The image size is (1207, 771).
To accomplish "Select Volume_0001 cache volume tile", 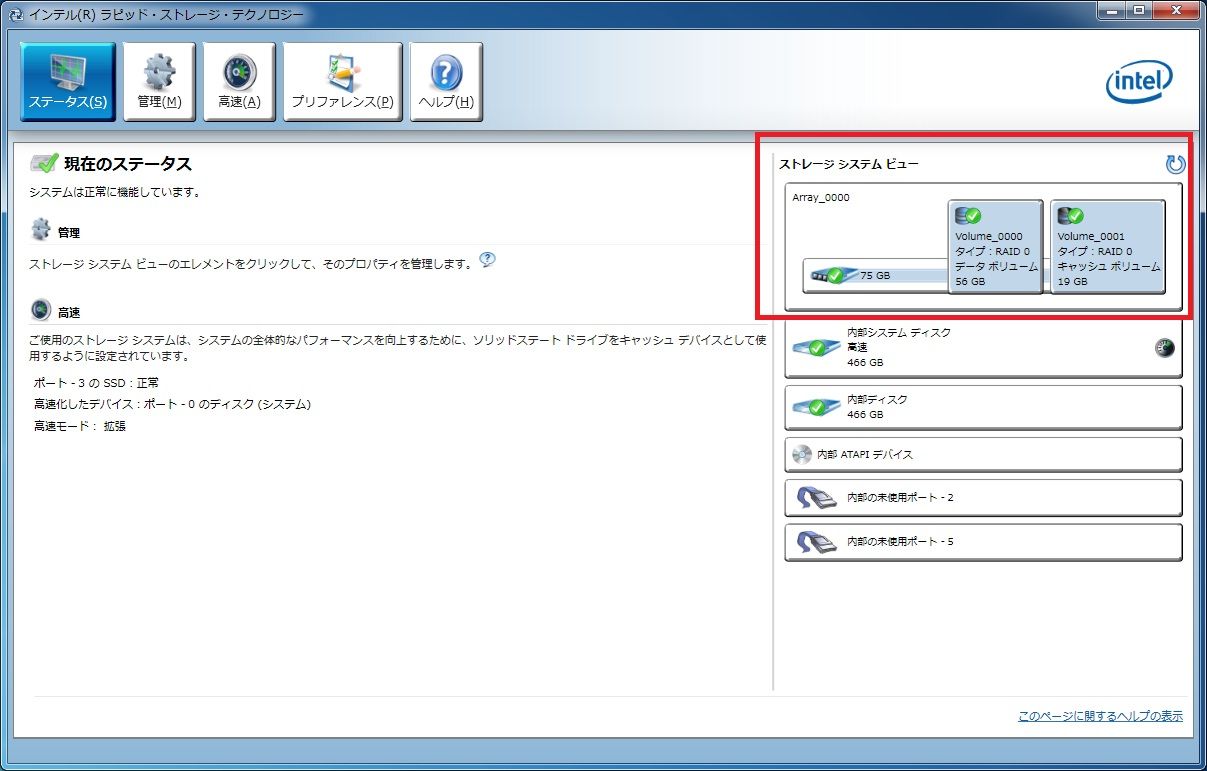I will 1108,247.
